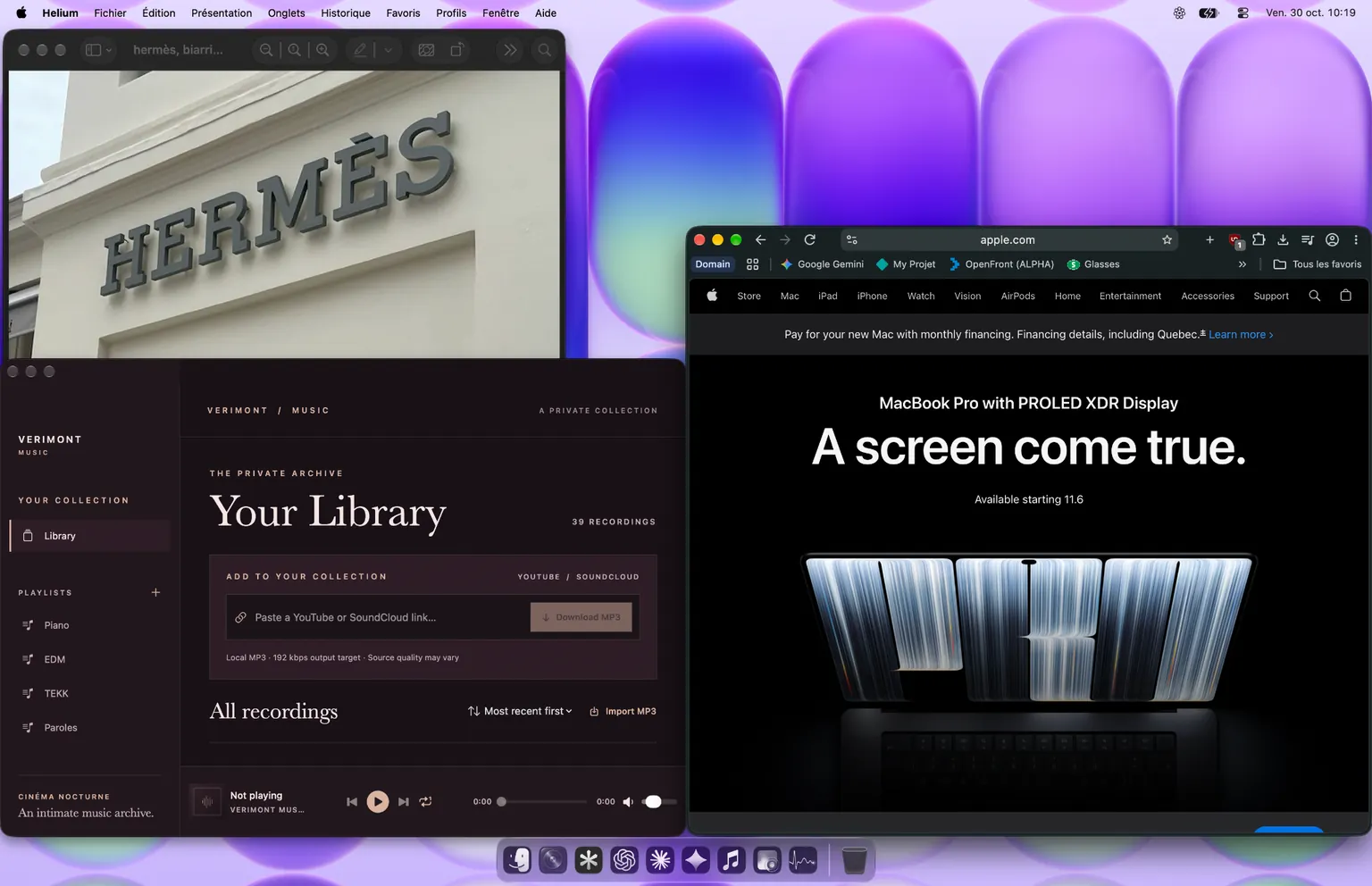
Task: Toggle repeat in the Verimont player
Action: click(426, 802)
